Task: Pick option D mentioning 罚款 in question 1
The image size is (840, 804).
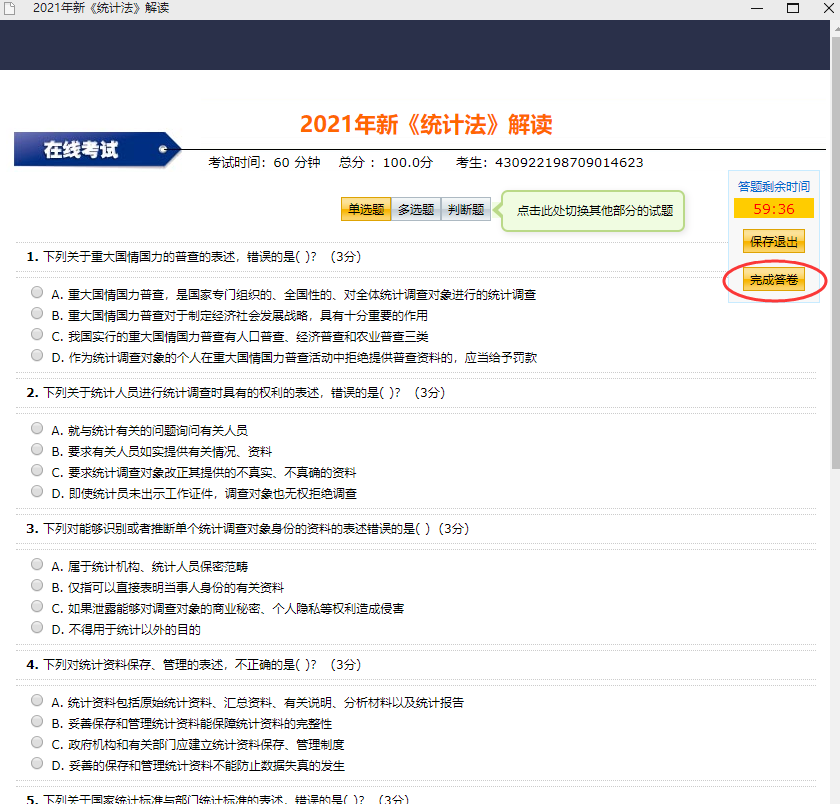Action: tap(36, 355)
